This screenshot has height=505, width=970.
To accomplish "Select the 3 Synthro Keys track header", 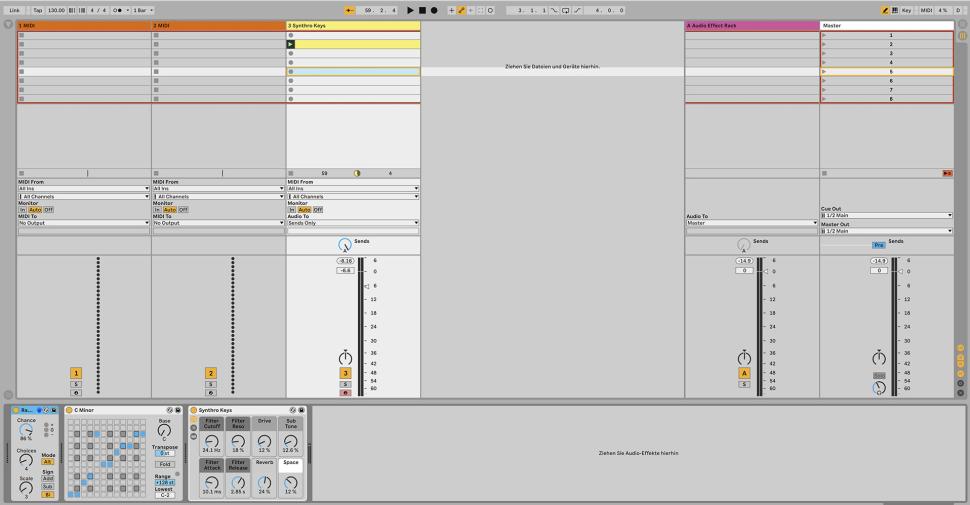I will [x=353, y=26].
